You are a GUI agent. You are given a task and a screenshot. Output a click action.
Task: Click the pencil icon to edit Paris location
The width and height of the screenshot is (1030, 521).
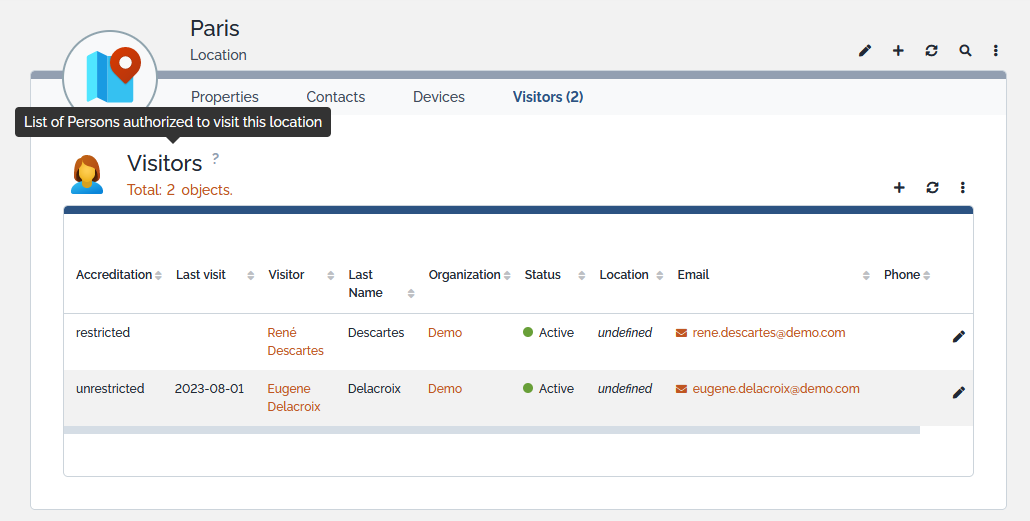click(865, 51)
